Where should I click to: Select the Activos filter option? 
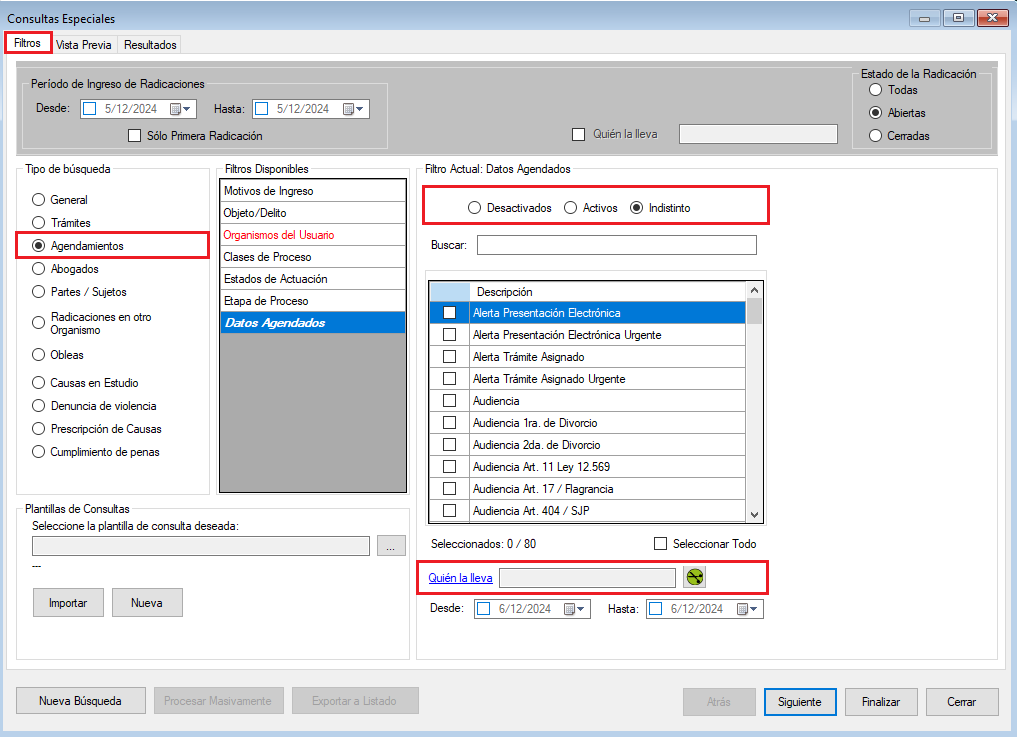[x=571, y=208]
